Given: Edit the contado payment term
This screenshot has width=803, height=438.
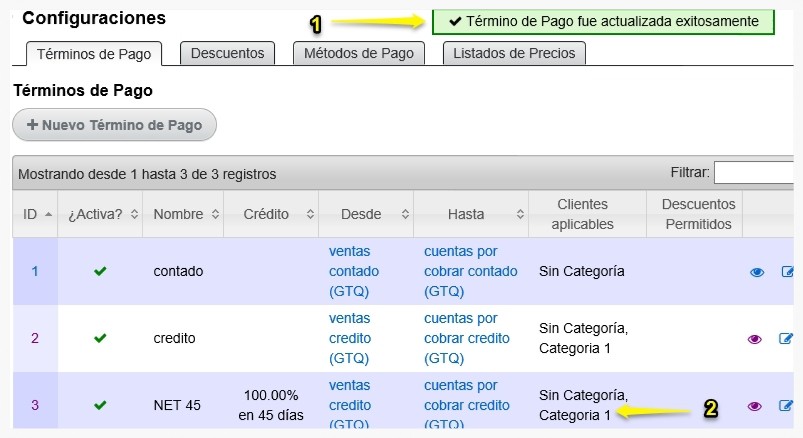Looking at the screenshot, I should [x=787, y=272].
